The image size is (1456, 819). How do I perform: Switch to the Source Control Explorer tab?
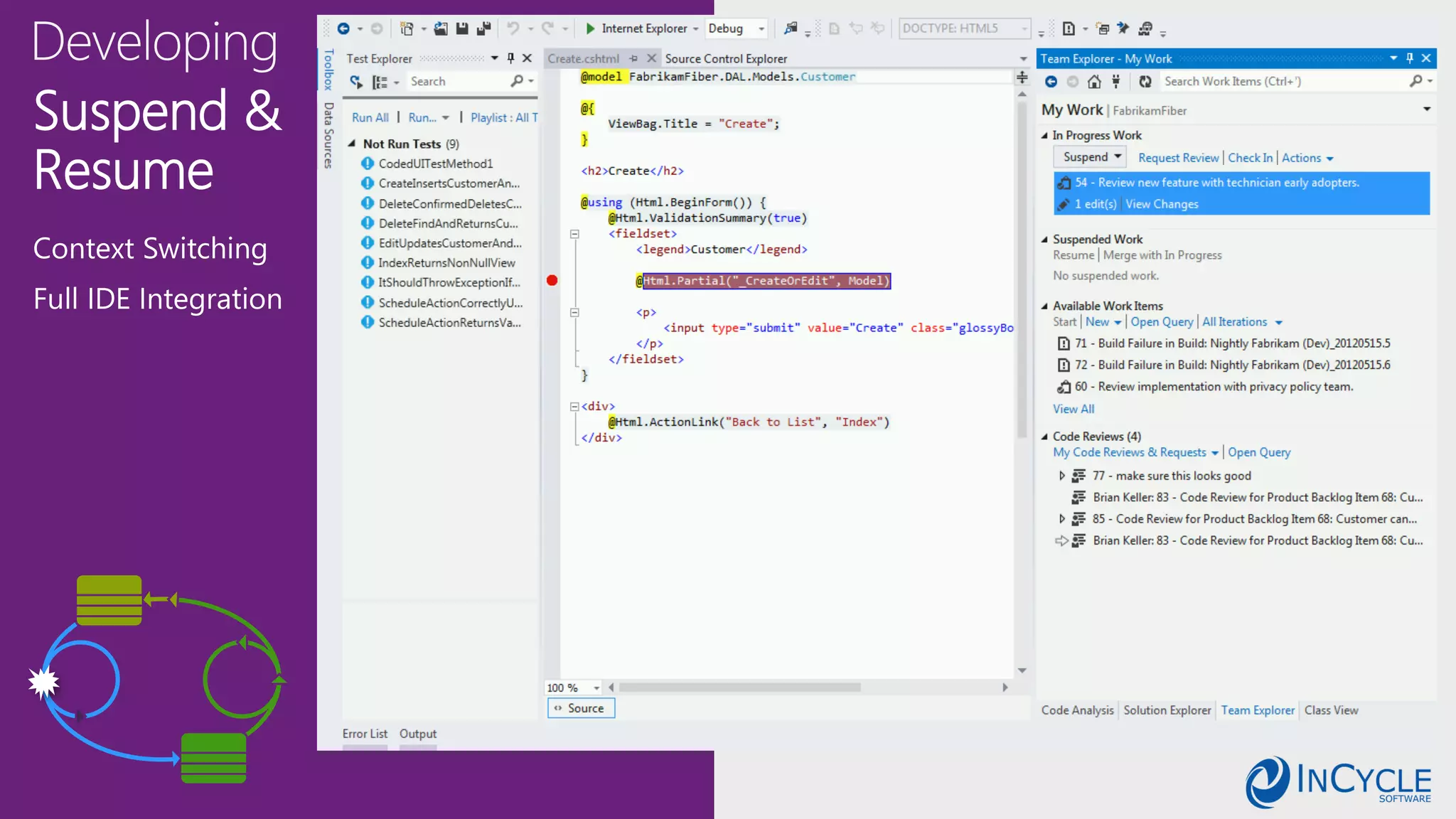point(726,59)
